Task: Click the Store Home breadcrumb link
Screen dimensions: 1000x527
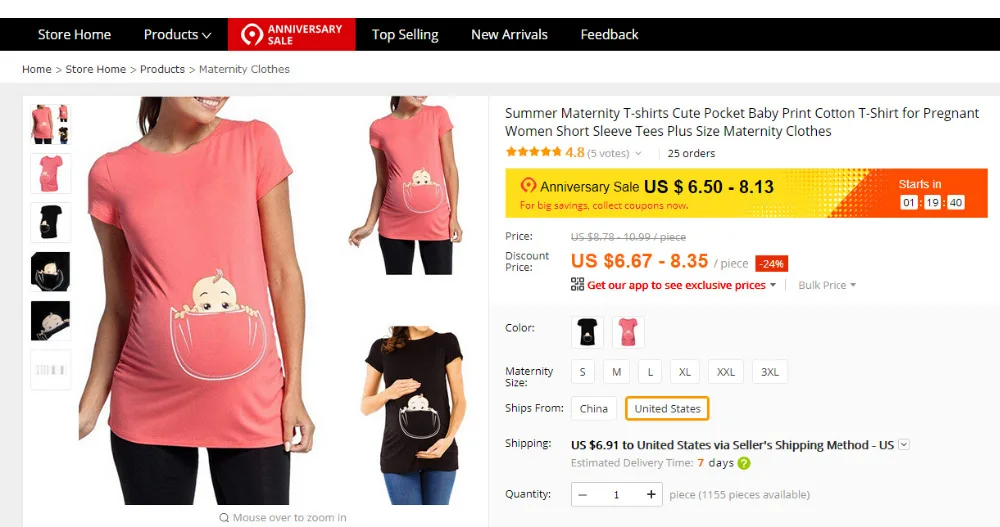Action: point(96,69)
